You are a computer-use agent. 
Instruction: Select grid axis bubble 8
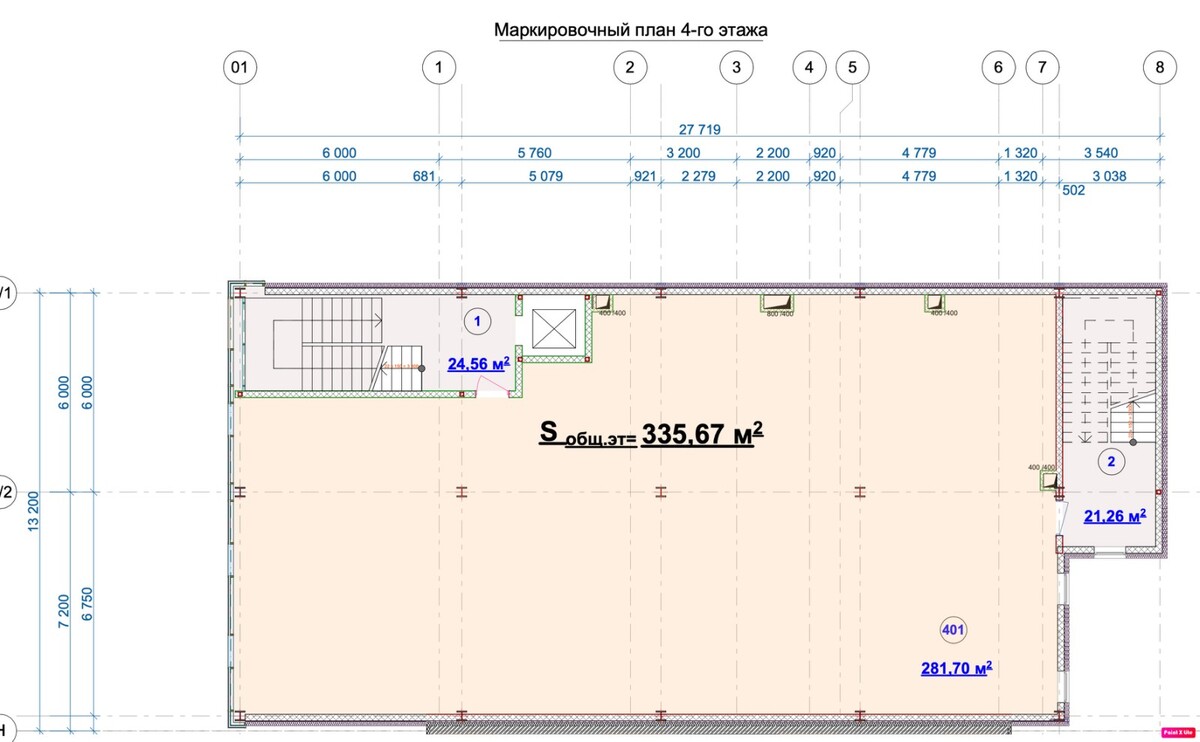tap(1159, 68)
